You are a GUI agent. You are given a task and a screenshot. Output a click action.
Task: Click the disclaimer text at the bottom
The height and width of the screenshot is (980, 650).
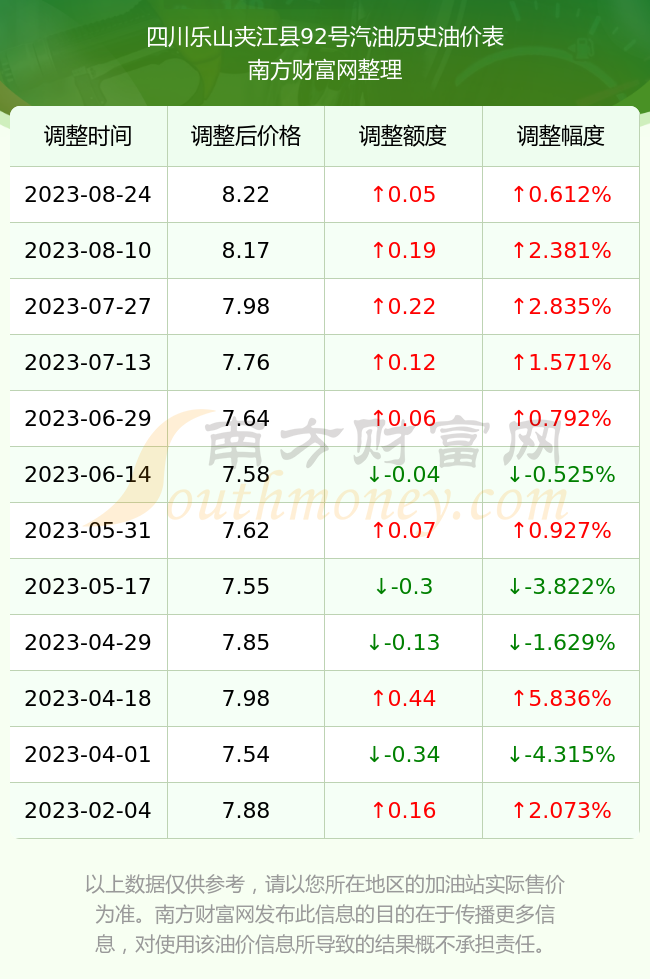(x=325, y=914)
